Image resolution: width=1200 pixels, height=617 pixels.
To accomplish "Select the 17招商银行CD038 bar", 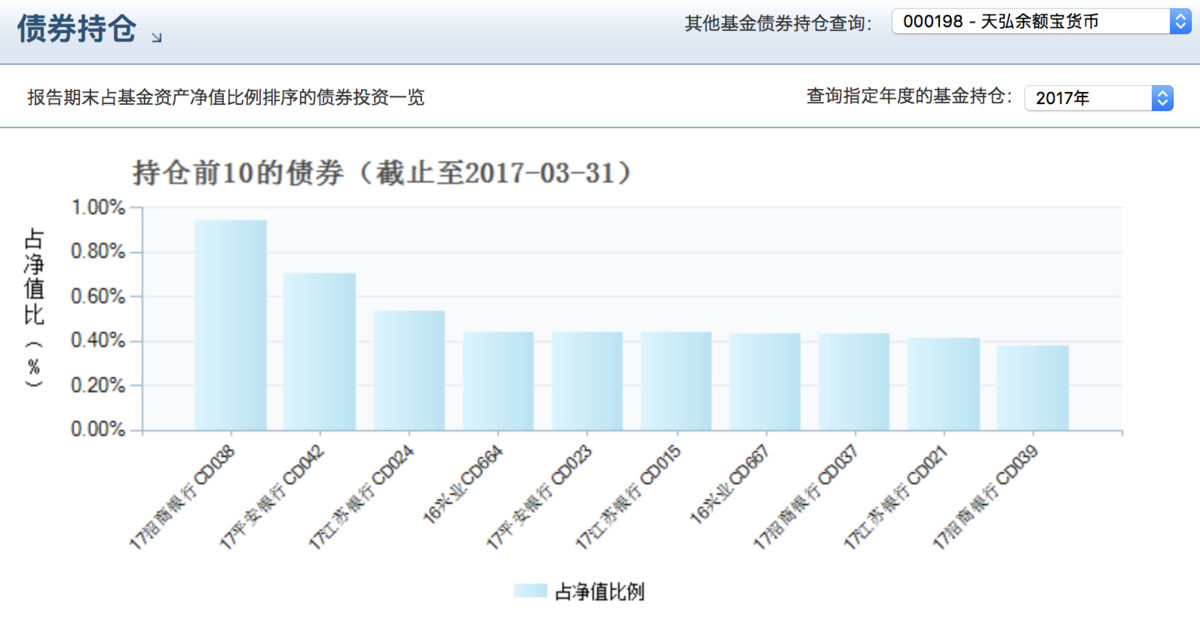I will pos(231,325).
